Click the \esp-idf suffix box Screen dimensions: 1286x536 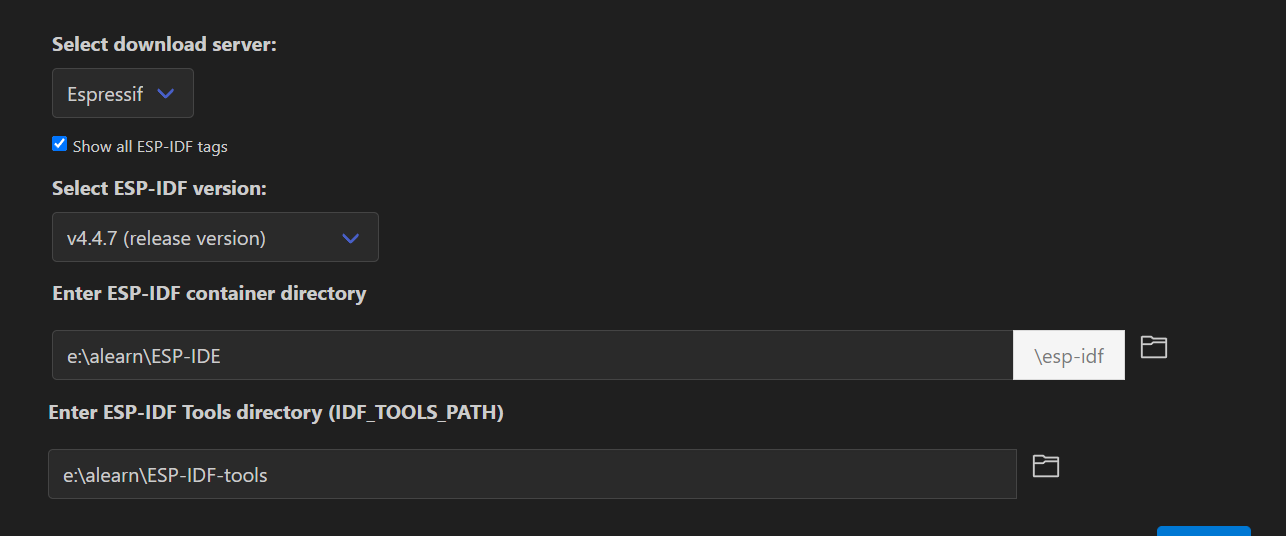click(1069, 355)
